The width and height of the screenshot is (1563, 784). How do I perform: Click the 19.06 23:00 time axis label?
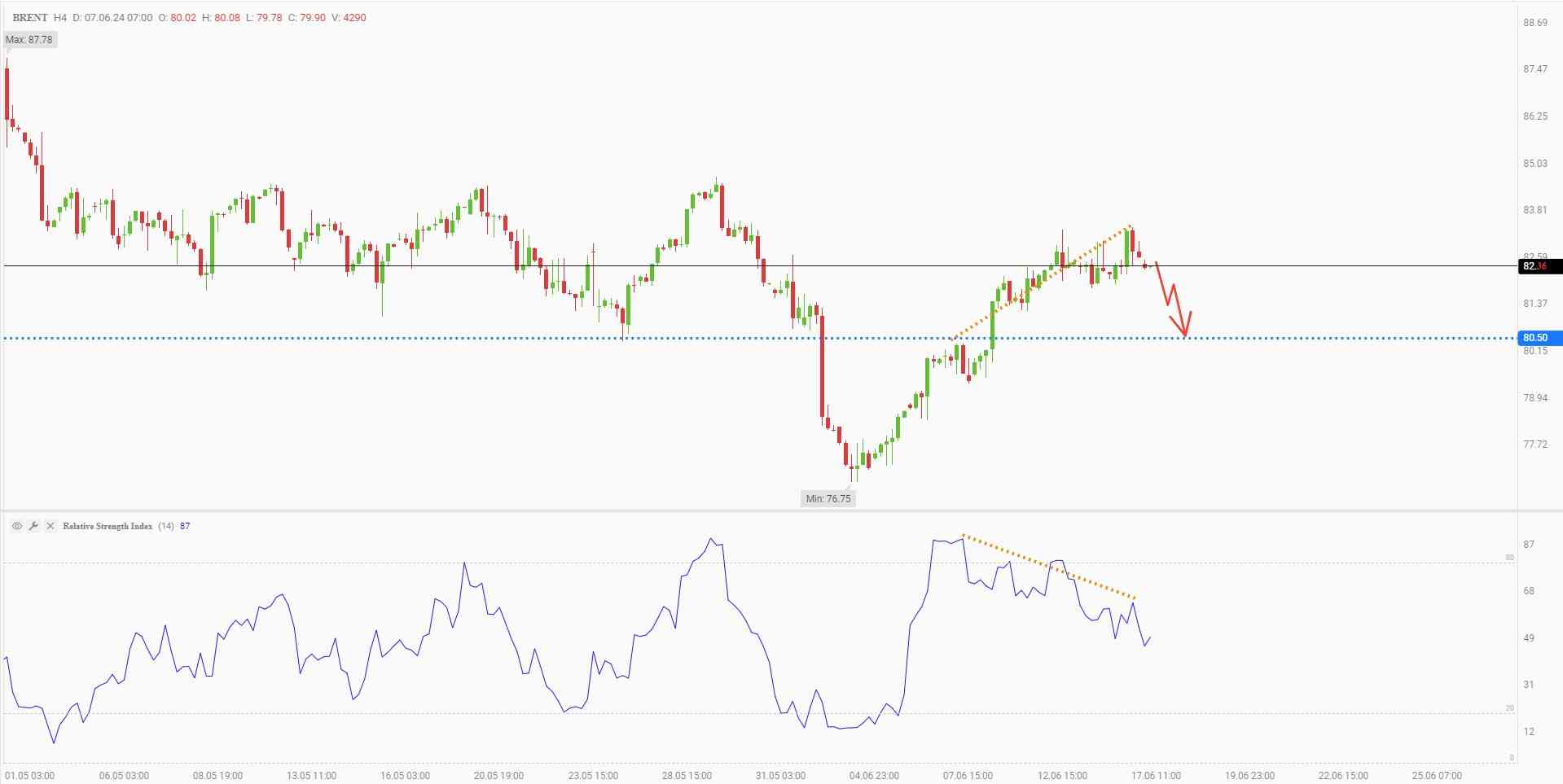click(x=1249, y=775)
